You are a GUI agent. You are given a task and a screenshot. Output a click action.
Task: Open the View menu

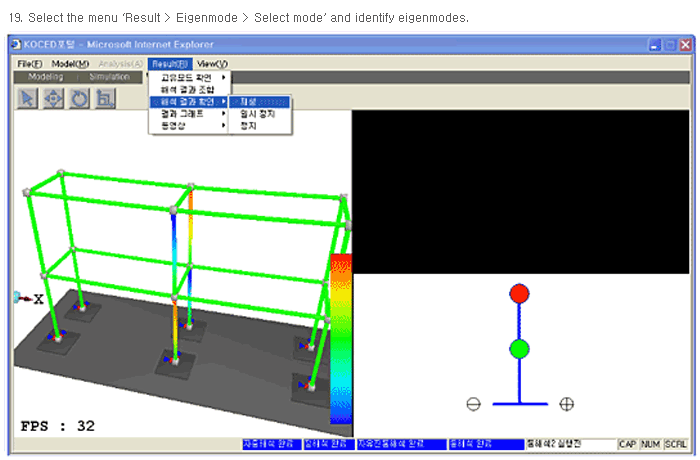212,64
